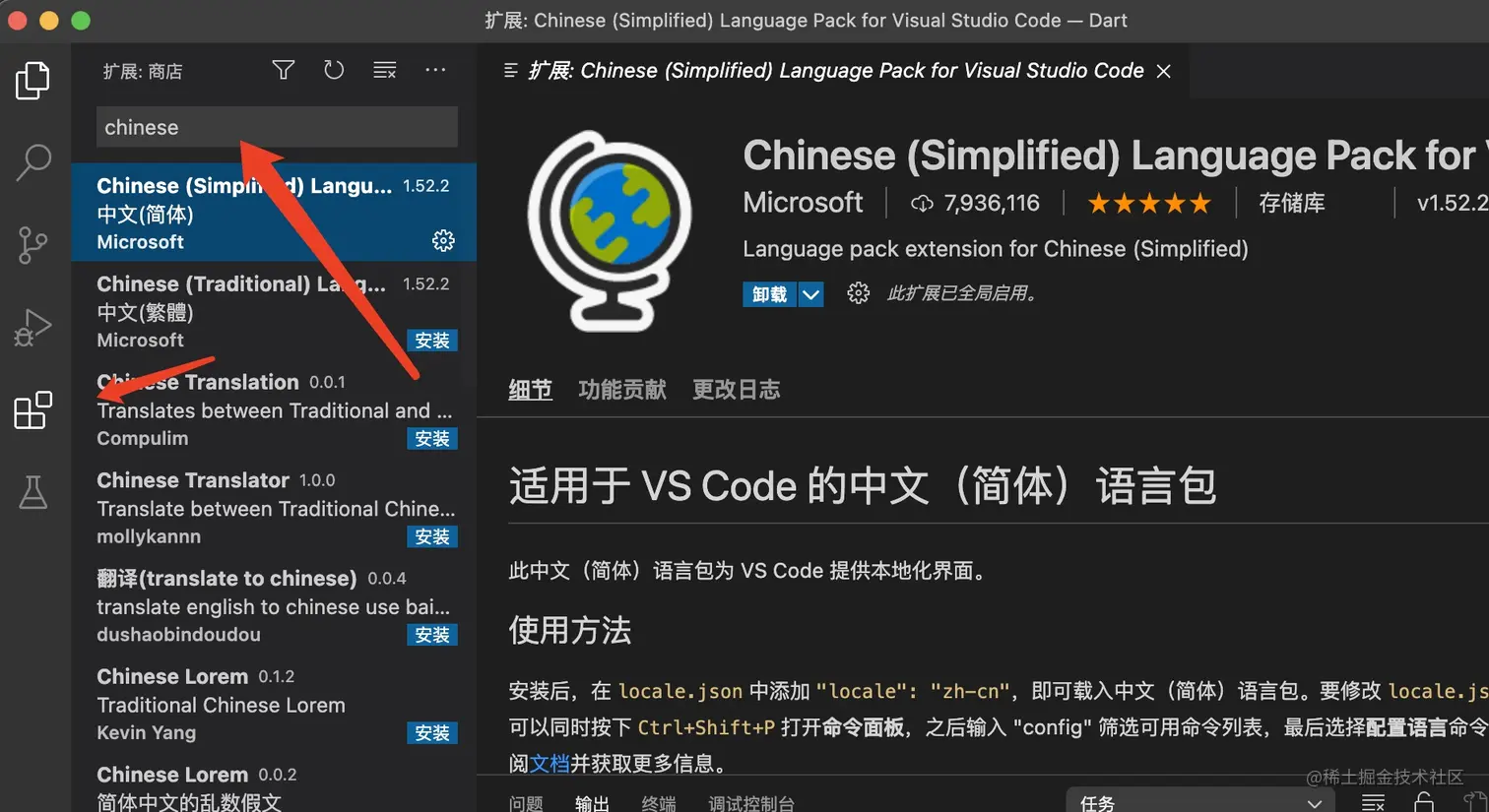
Task: Install Chinese Lorem by Kevin Yang
Action: click(x=432, y=733)
